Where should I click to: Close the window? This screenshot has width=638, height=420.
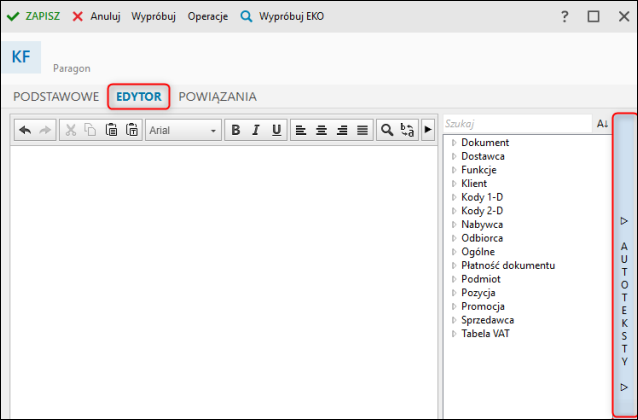coord(624,17)
